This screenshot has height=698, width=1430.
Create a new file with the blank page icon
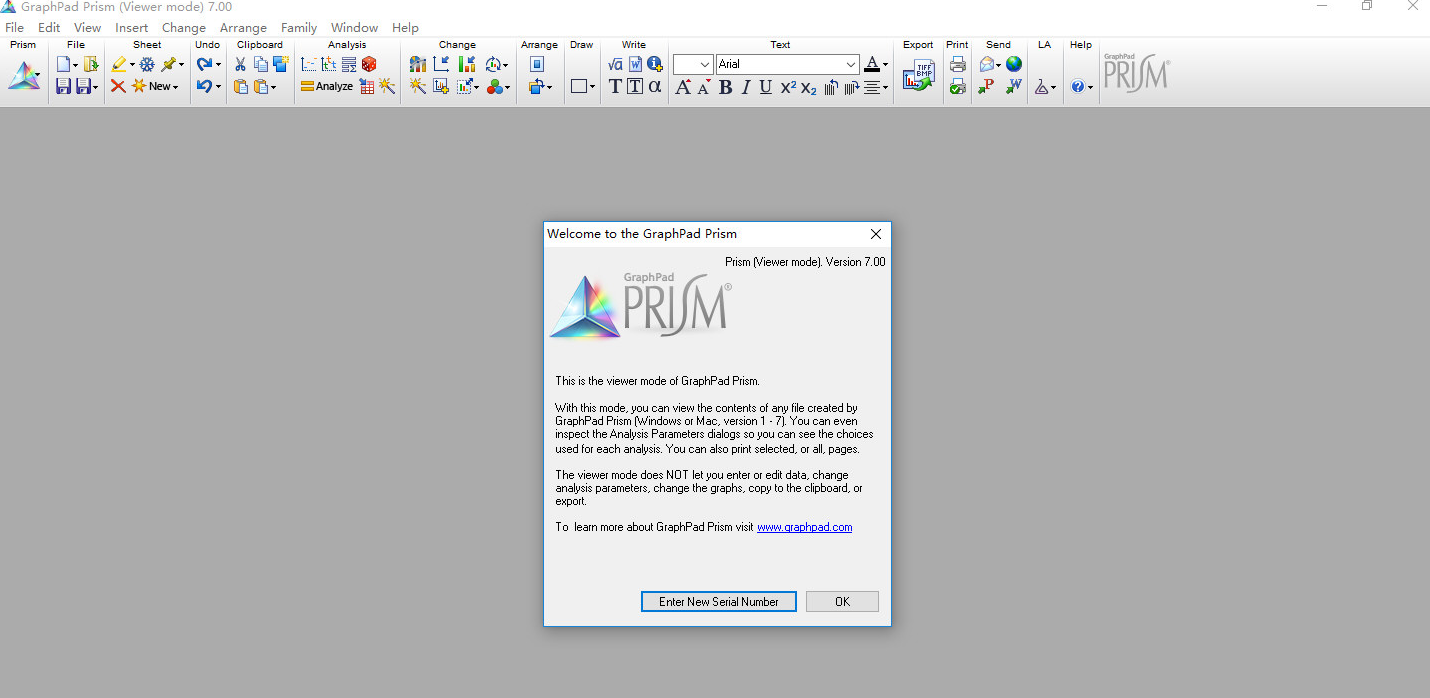[x=64, y=64]
